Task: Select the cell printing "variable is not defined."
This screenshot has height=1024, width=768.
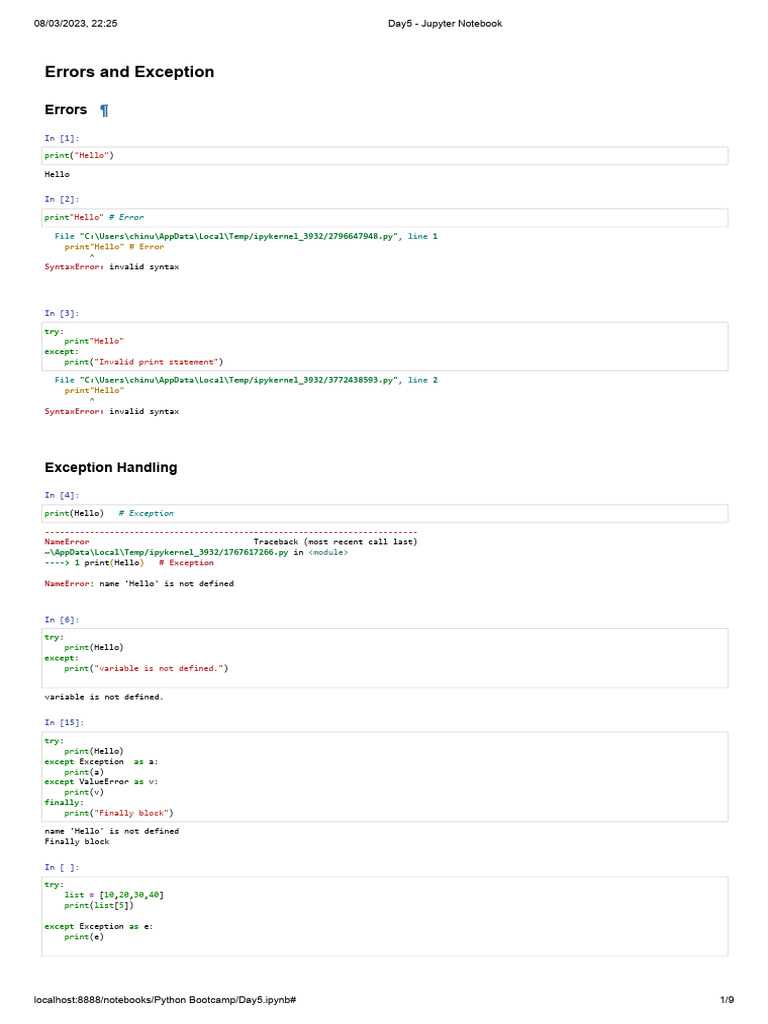Action: [385, 657]
